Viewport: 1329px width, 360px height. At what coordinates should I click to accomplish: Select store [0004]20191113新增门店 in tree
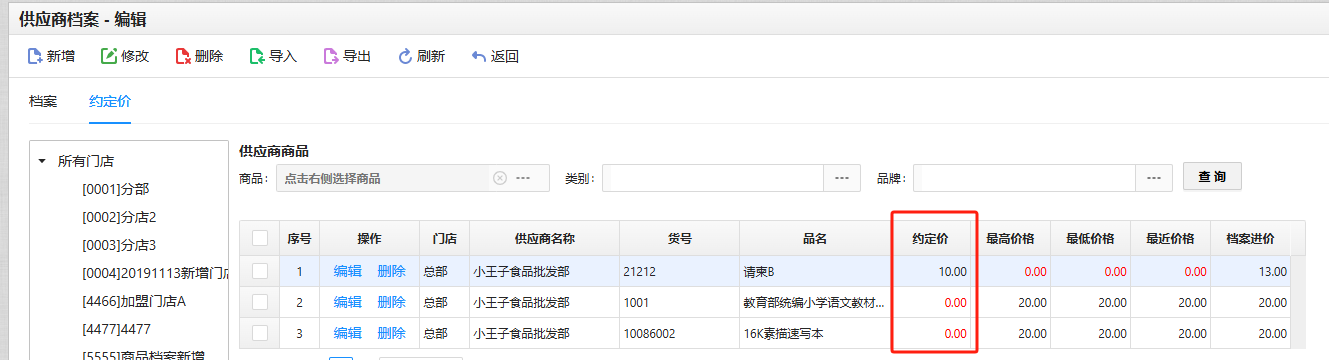pyautogui.click(x=155, y=273)
